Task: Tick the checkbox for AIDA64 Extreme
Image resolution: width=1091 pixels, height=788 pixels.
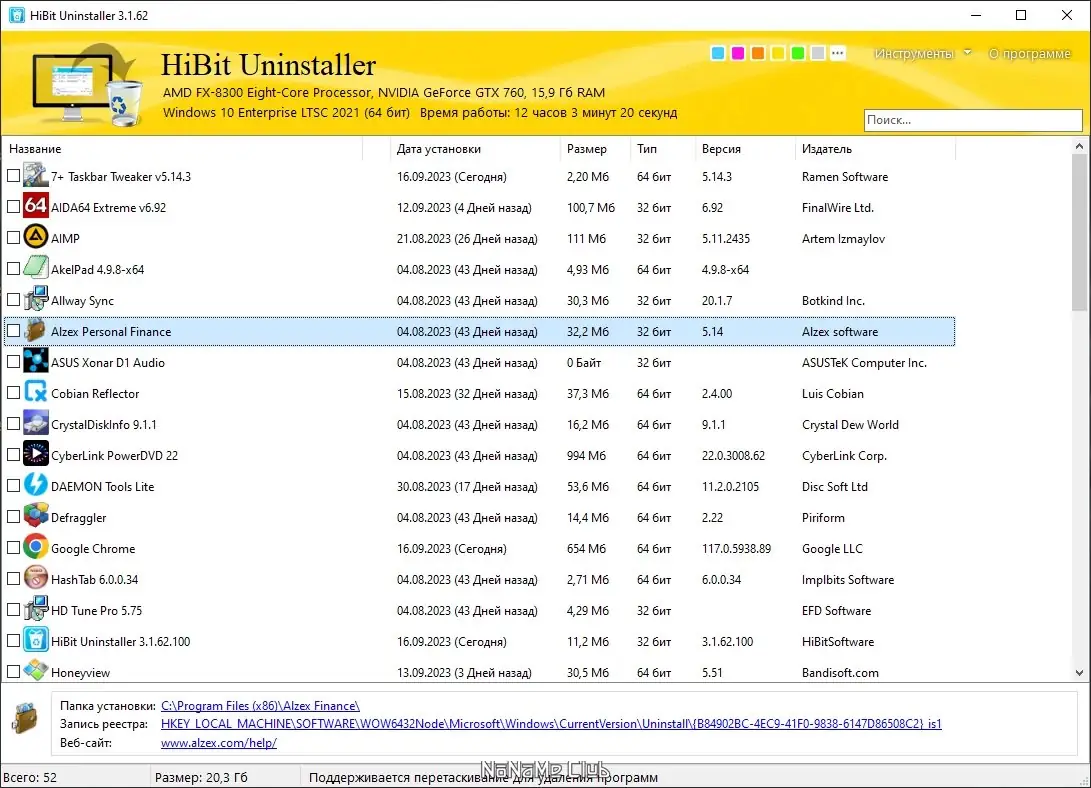Action: pyautogui.click(x=13, y=207)
